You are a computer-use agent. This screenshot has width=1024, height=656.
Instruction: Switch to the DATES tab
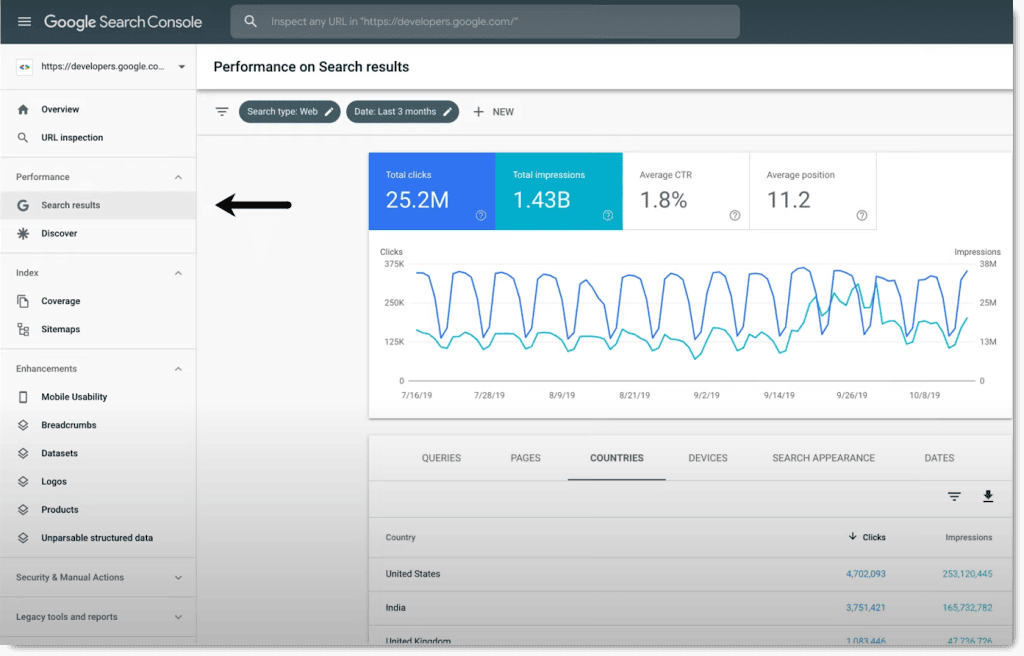[x=939, y=458]
